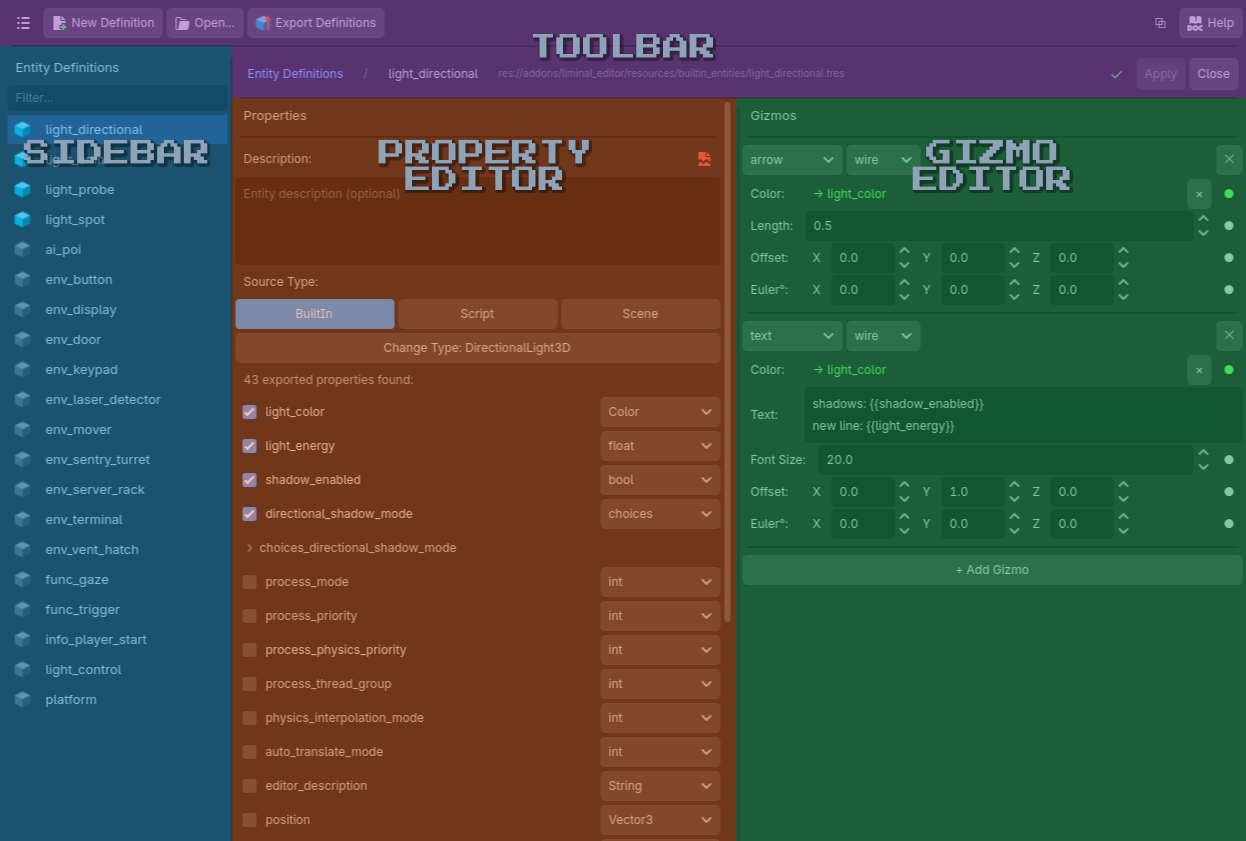Viewport: 1246px width, 841px height.
Task: Remove the arrow gizmo with its X
Action: click(x=1229, y=159)
